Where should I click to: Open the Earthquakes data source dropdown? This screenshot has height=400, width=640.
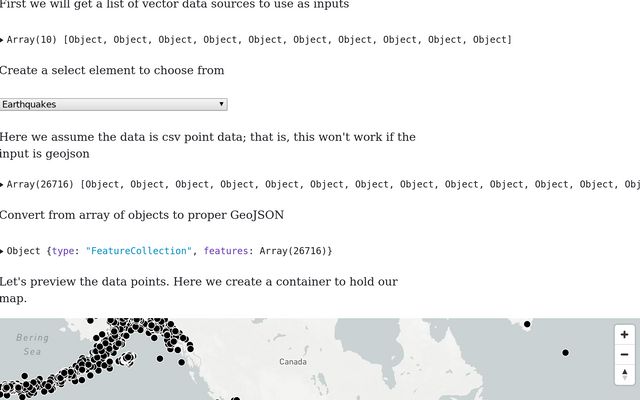click(113, 104)
